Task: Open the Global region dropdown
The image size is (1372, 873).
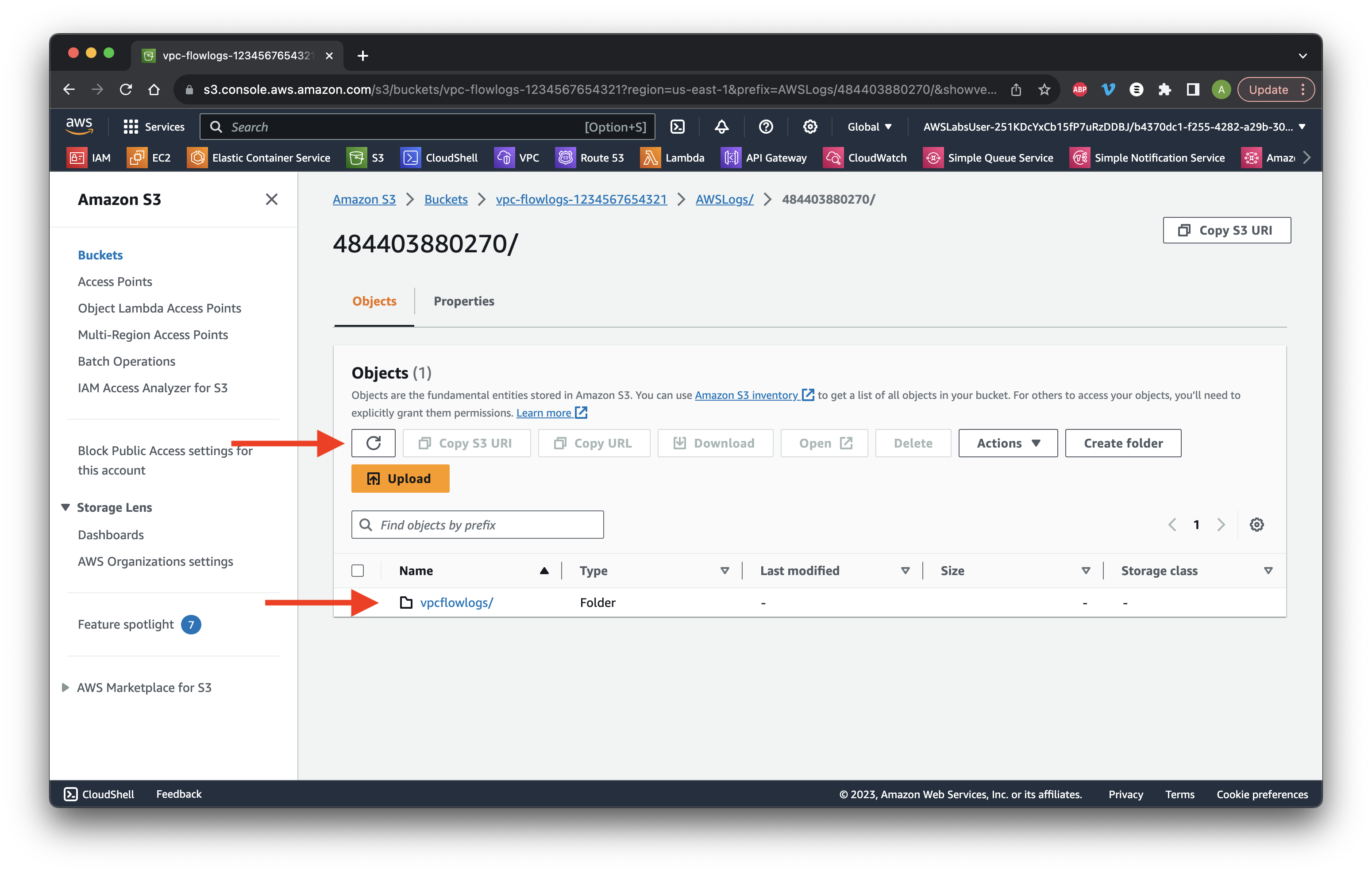Action: [x=870, y=127]
